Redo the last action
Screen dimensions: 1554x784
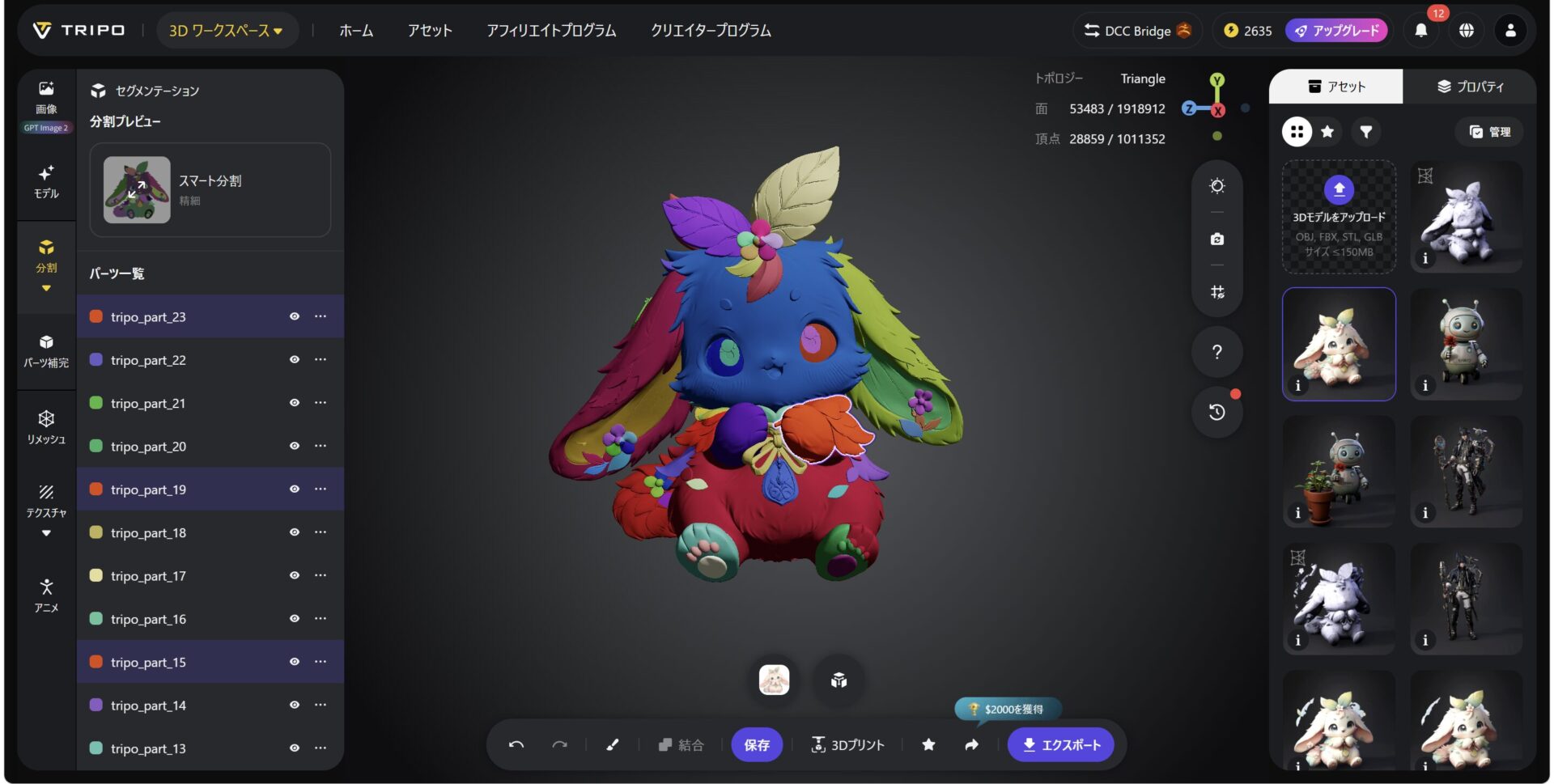(559, 744)
